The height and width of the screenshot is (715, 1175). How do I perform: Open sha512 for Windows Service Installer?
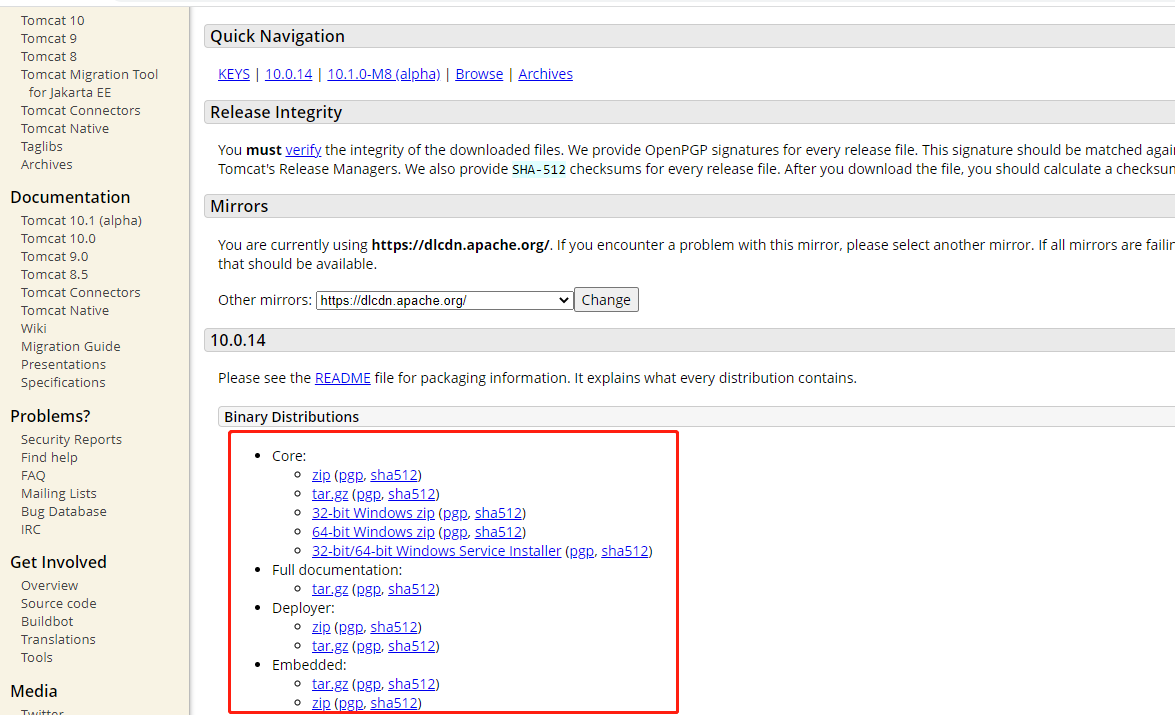point(625,551)
